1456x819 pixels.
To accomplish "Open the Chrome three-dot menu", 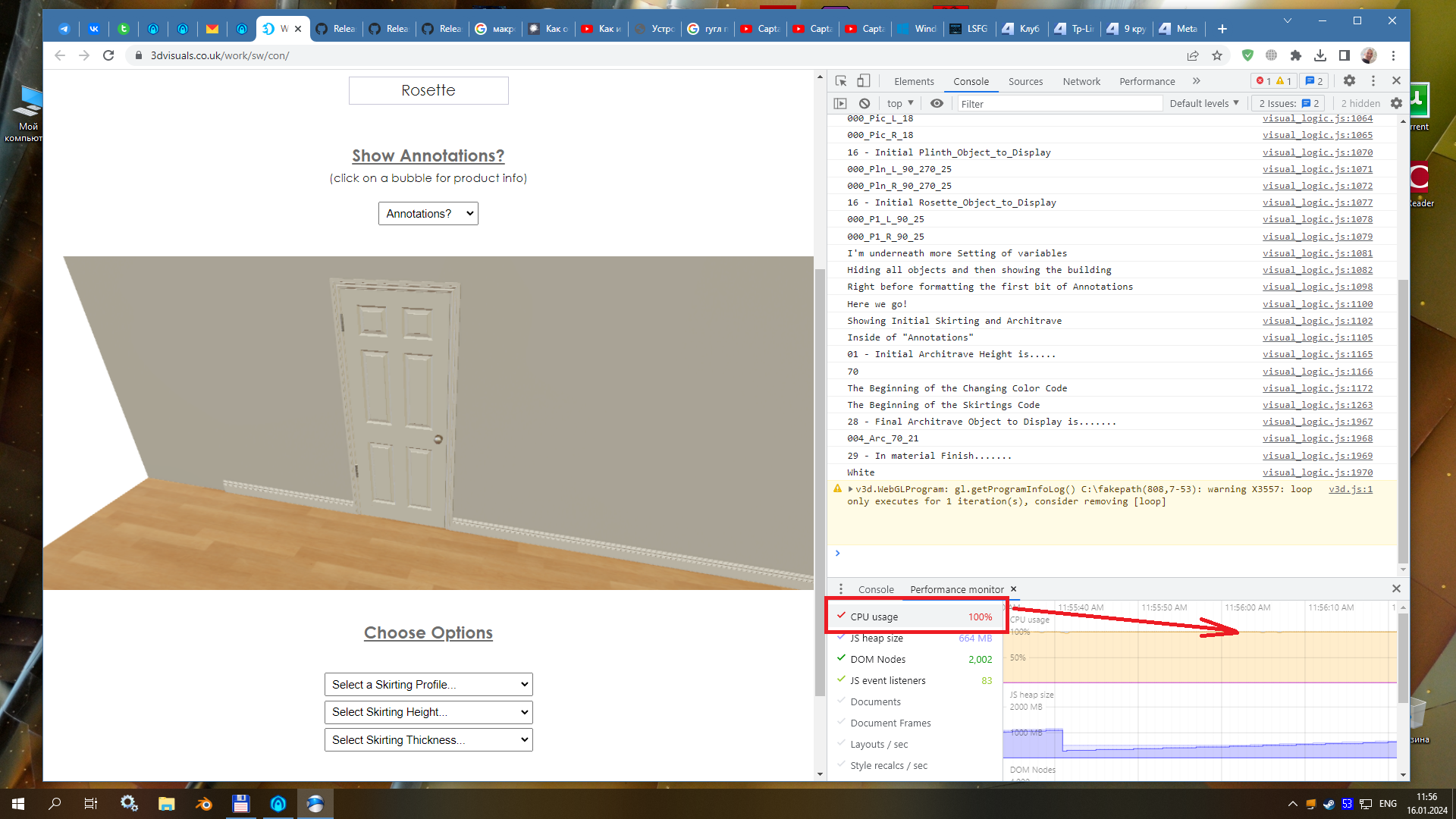I will (x=1393, y=55).
